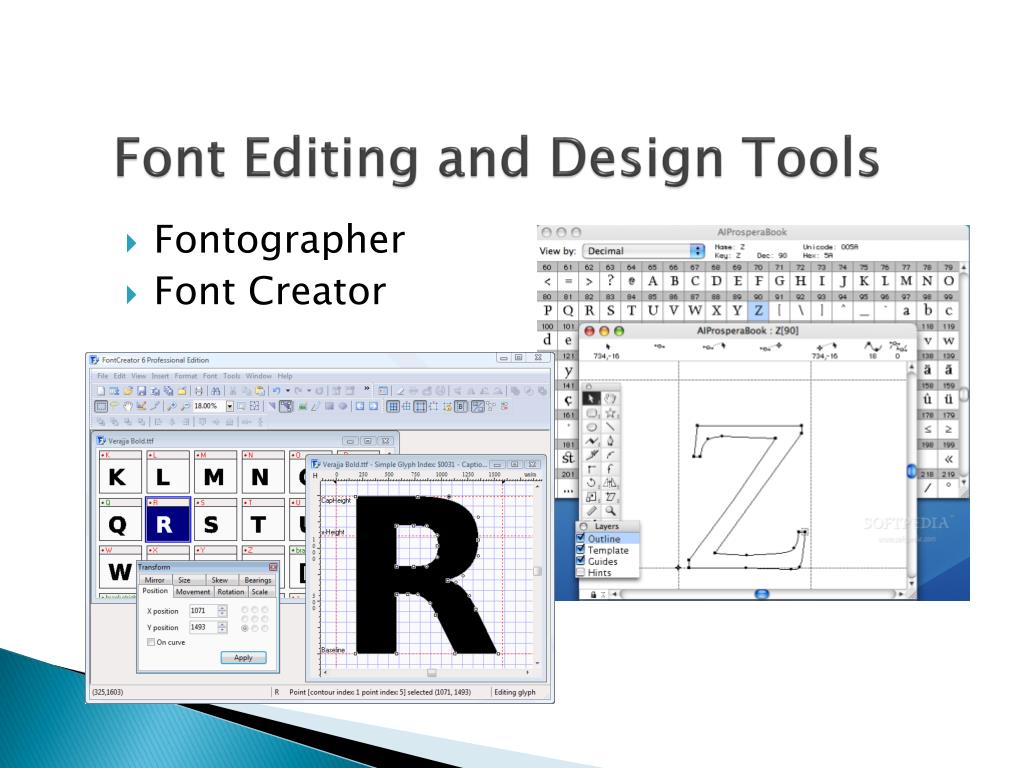Click the Z glyph window vertical scroll thumb
This screenshot has height=768, width=1024.
pos(911,471)
